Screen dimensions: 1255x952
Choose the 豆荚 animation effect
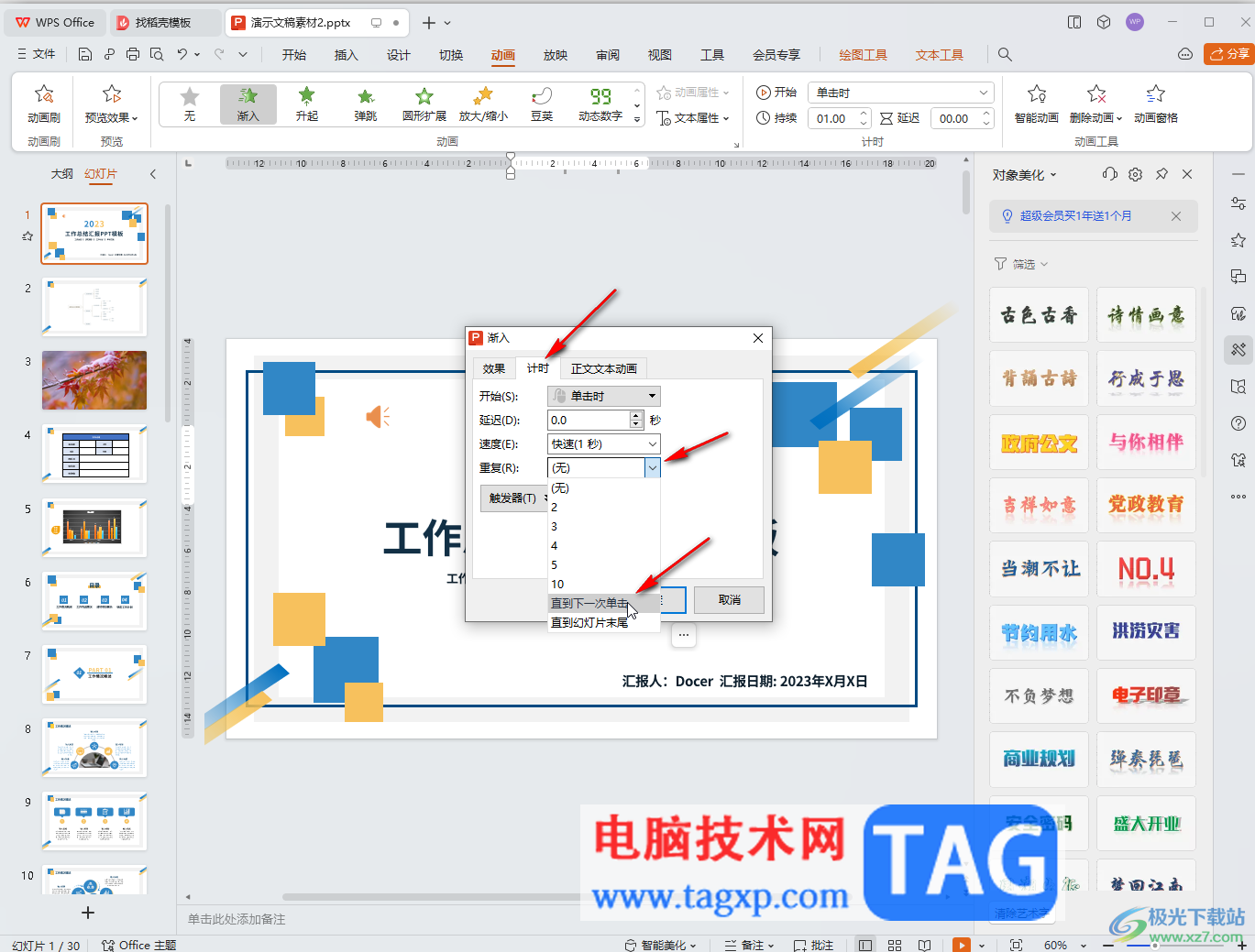pyautogui.click(x=542, y=104)
